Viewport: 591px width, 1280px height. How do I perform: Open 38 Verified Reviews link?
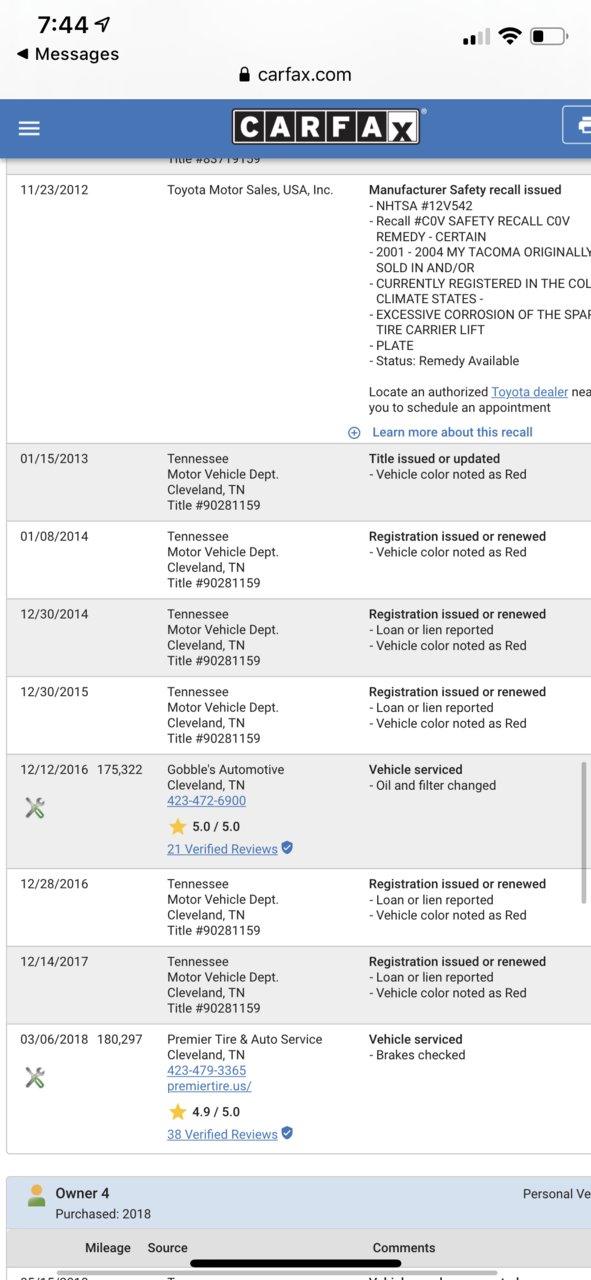click(222, 1134)
